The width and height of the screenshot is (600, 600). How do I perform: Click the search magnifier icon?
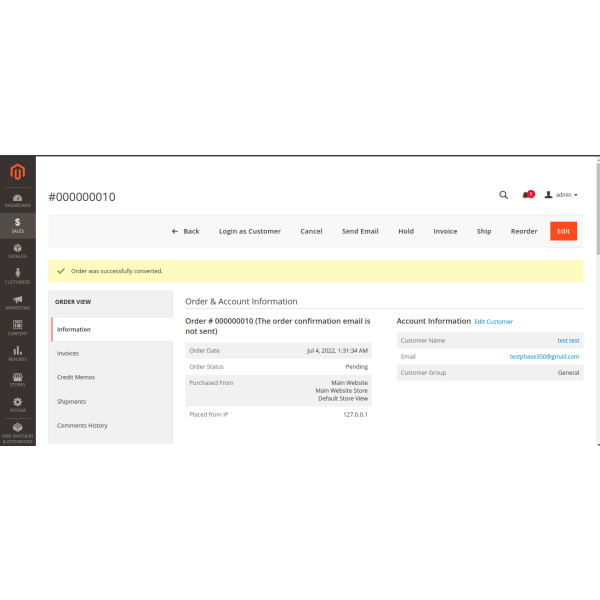click(x=503, y=195)
